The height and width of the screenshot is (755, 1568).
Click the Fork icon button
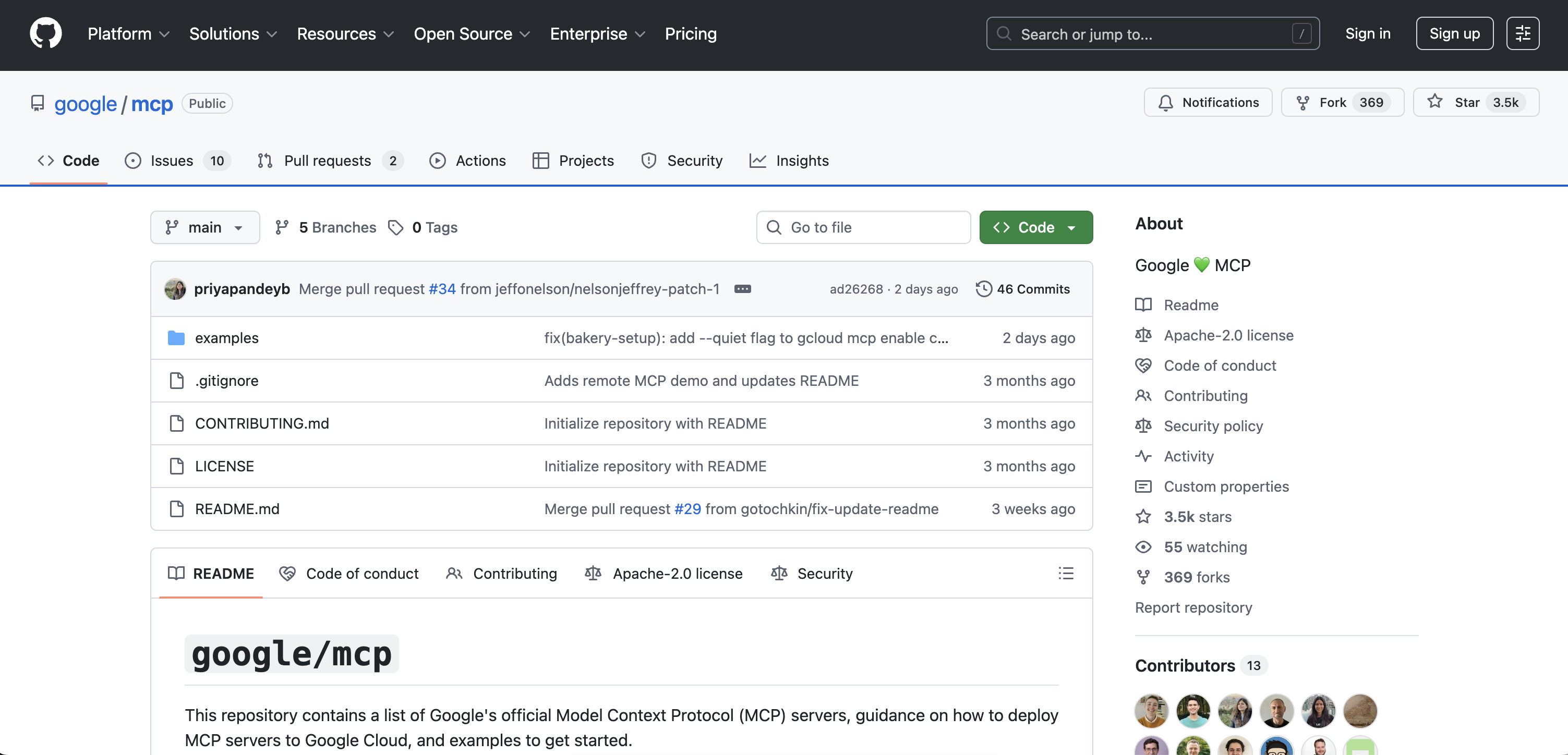[x=1302, y=102]
